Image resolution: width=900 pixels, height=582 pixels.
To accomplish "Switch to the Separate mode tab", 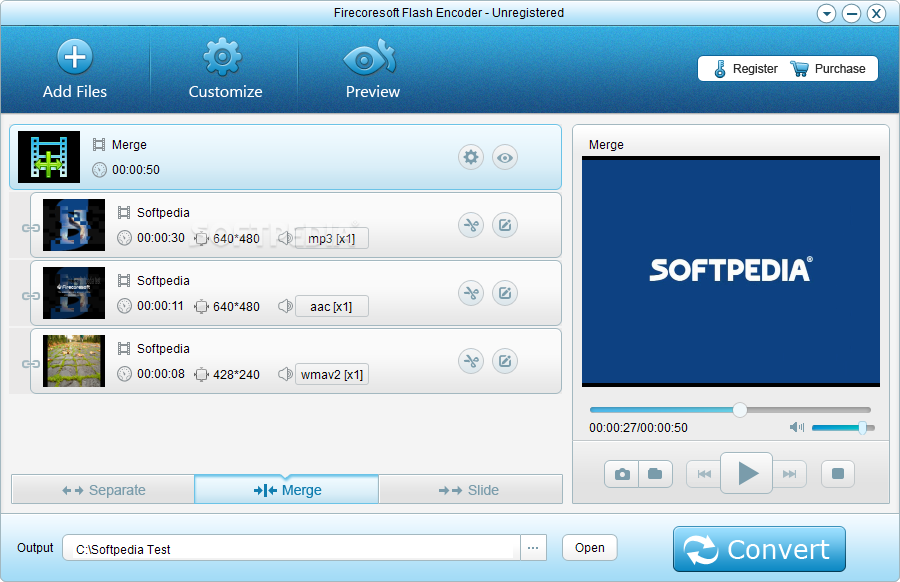I will [103, 490].
